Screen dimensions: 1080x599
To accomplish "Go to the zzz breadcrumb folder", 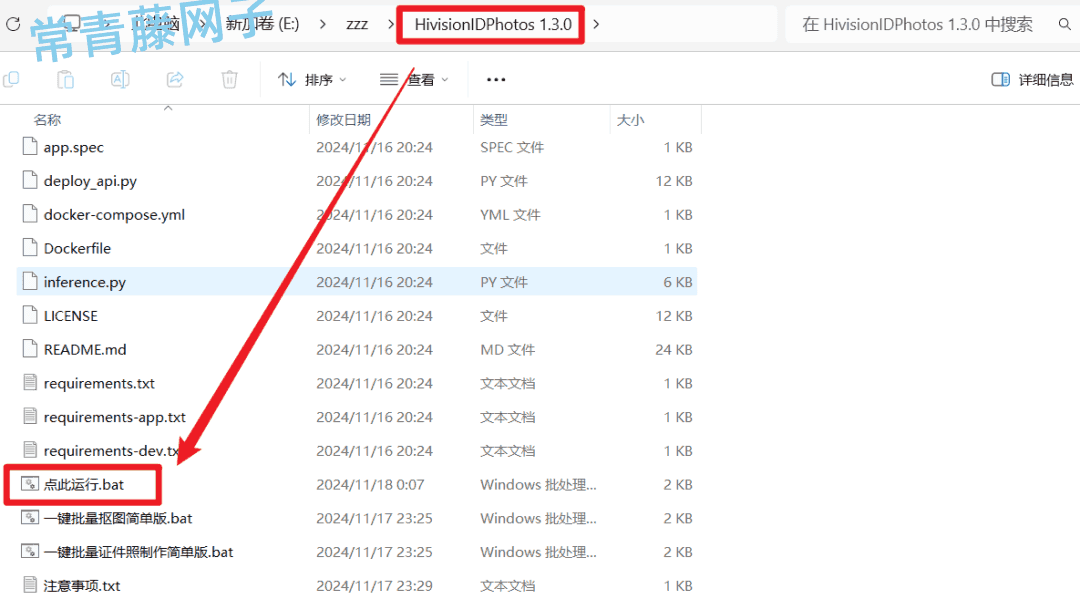I will (x=357, y=25).
